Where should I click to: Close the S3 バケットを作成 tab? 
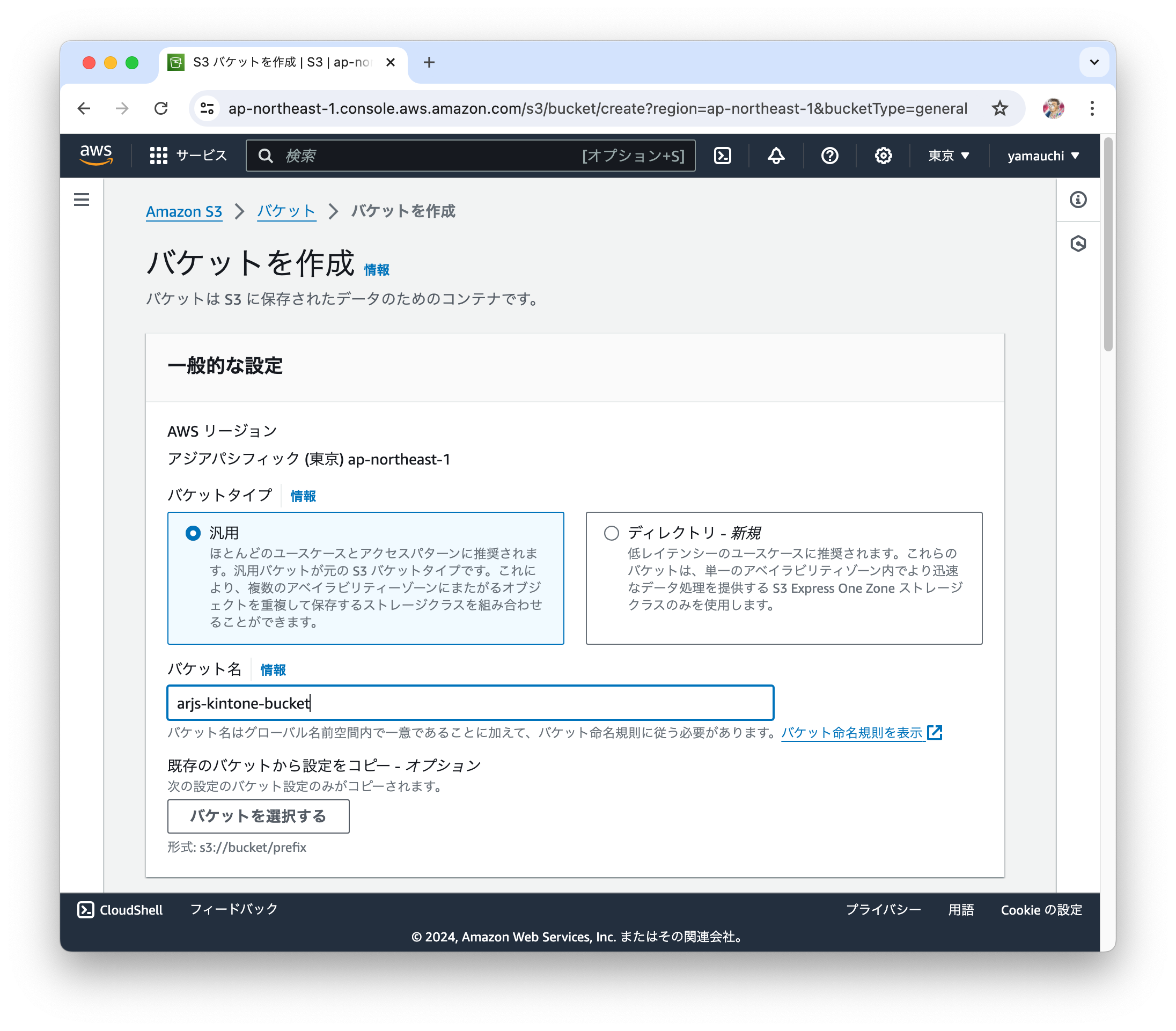(x=390, y=62)
